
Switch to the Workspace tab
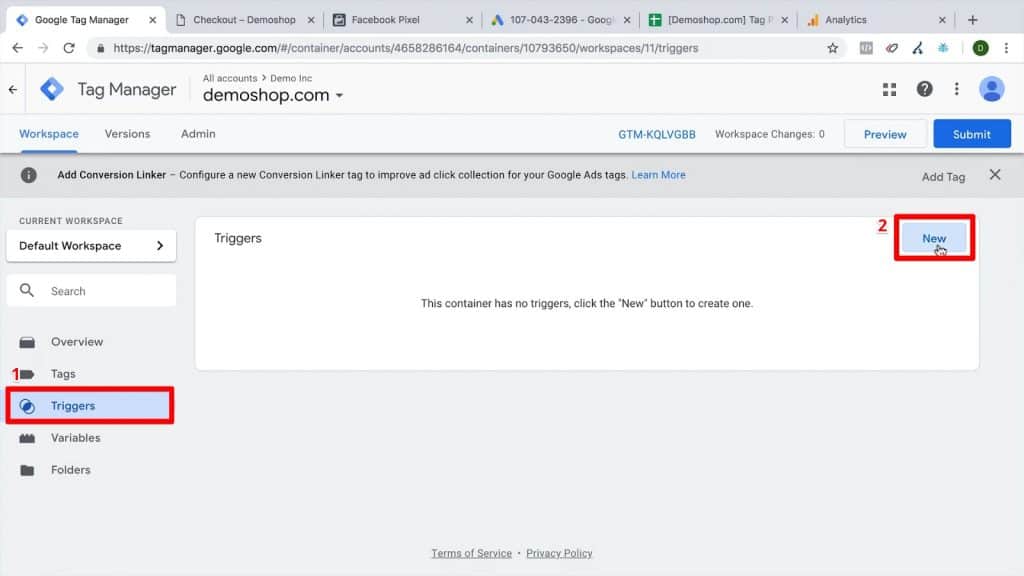click(49, 134)
